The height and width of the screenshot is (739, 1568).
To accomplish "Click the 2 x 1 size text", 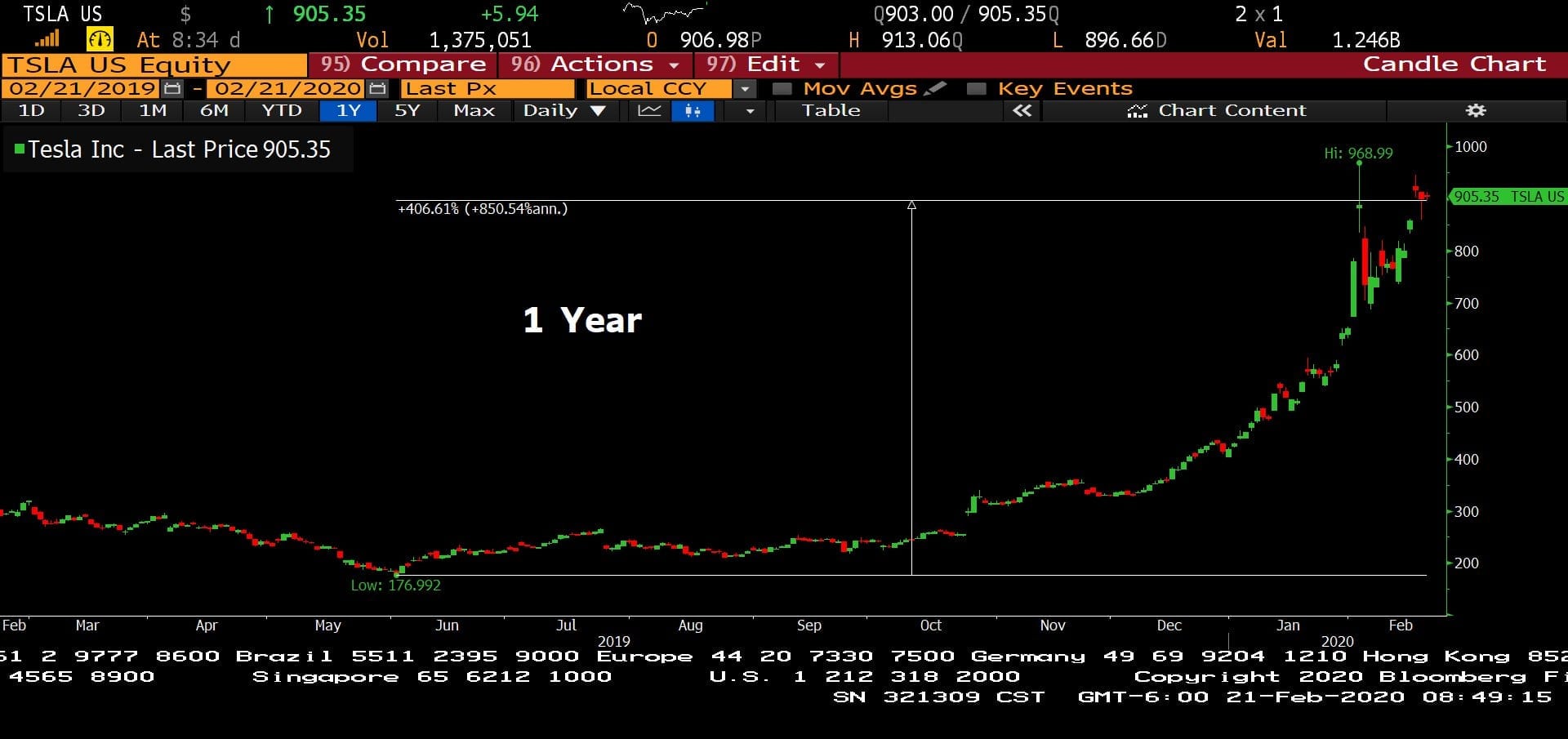I will click(1258, 14).
